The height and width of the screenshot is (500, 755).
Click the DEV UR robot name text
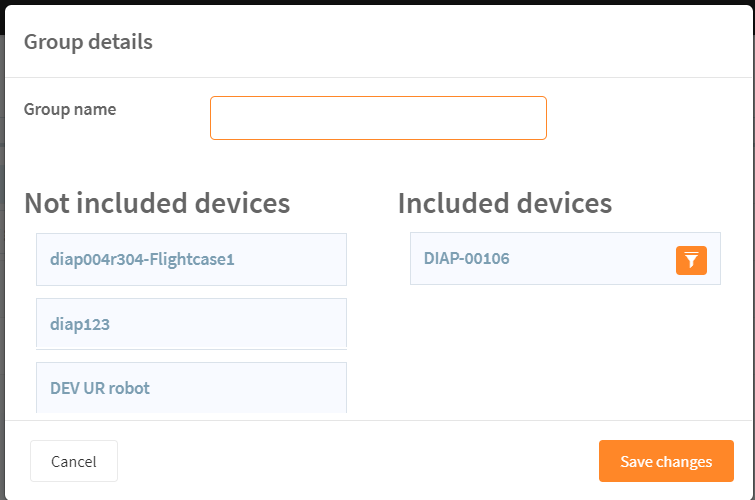pos(100,388)
